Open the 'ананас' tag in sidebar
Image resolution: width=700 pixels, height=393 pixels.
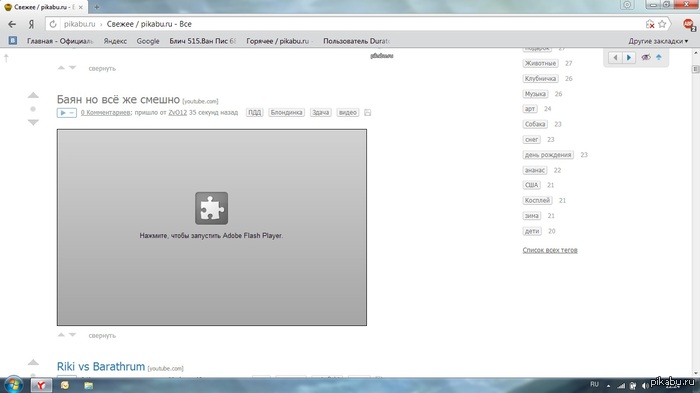pos(535,170)
